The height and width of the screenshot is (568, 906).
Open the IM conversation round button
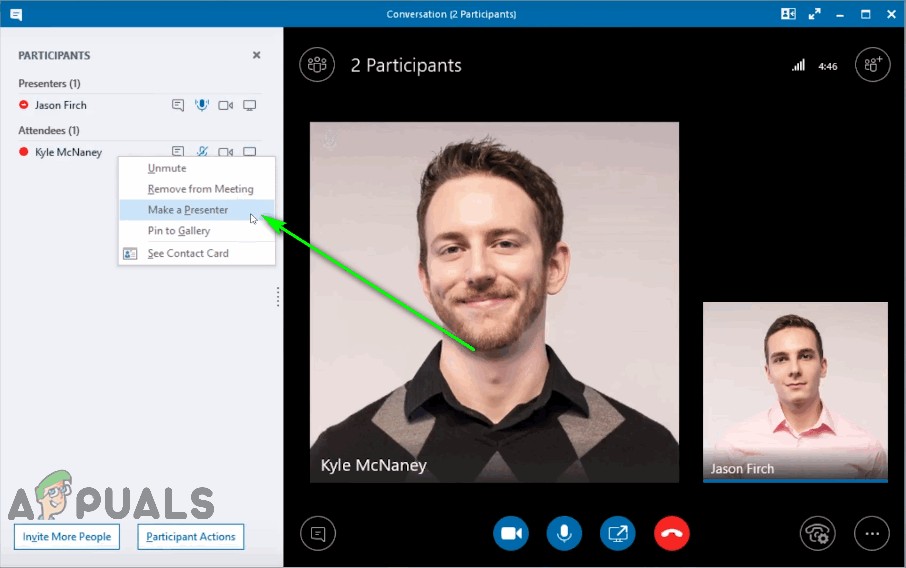point(318,533)
